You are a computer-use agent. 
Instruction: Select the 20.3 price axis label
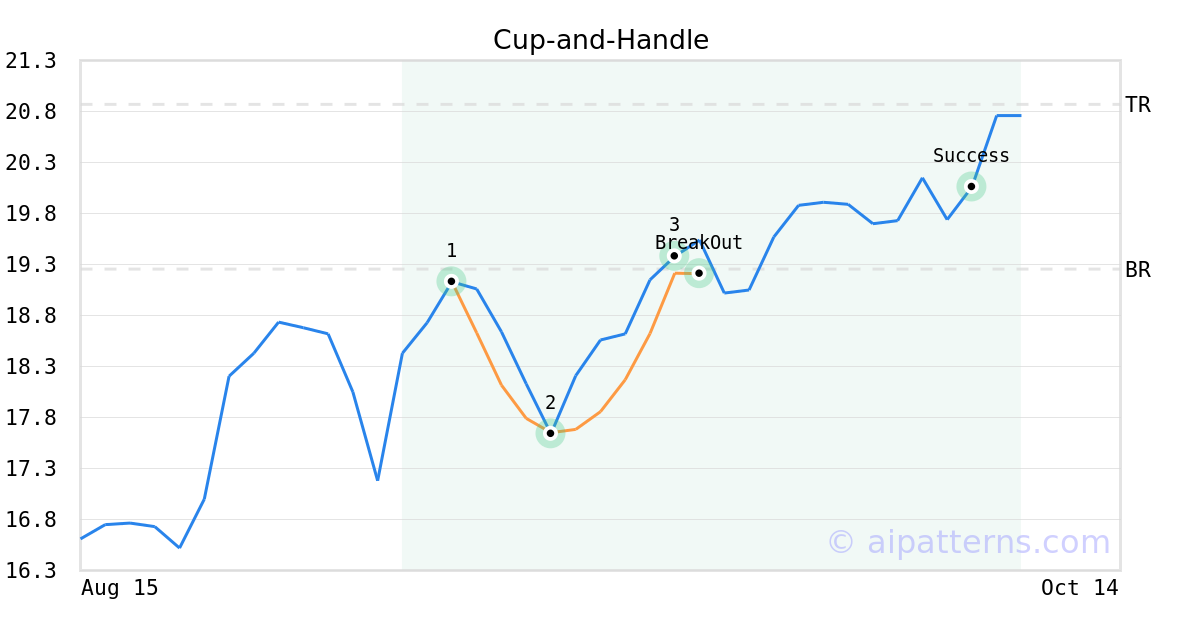click(x=31, y=163)
